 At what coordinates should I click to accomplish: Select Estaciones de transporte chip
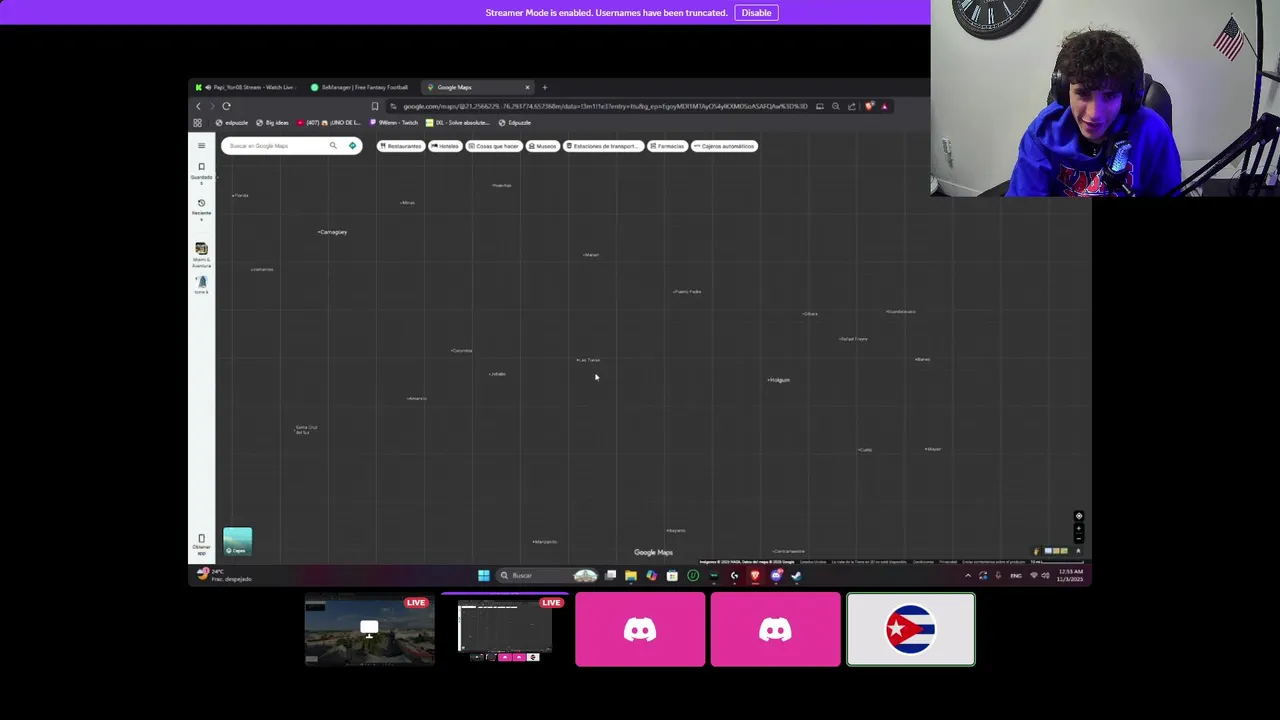point(602,146)
